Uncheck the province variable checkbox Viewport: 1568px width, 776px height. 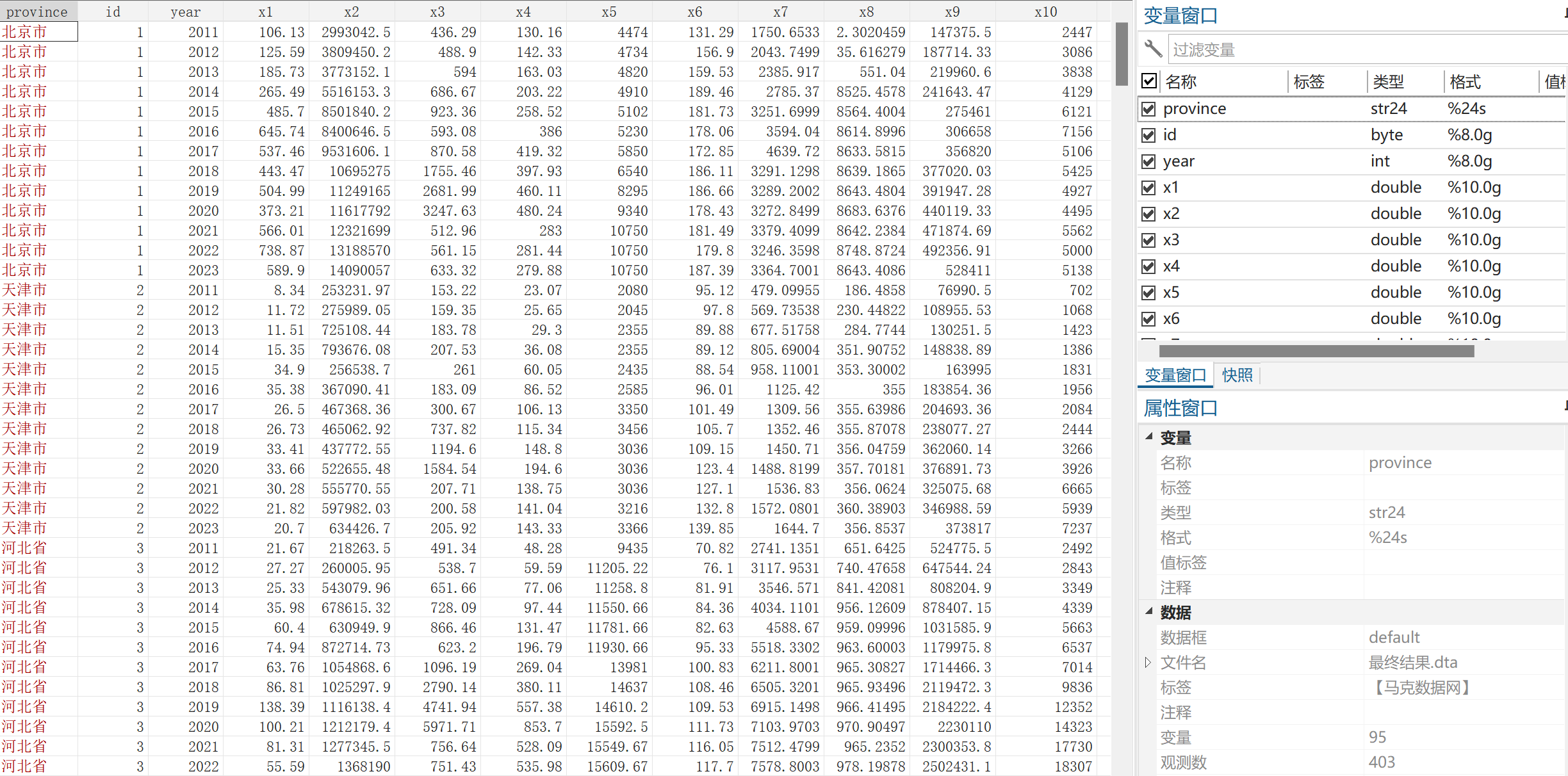click(x=1149, y=109)
